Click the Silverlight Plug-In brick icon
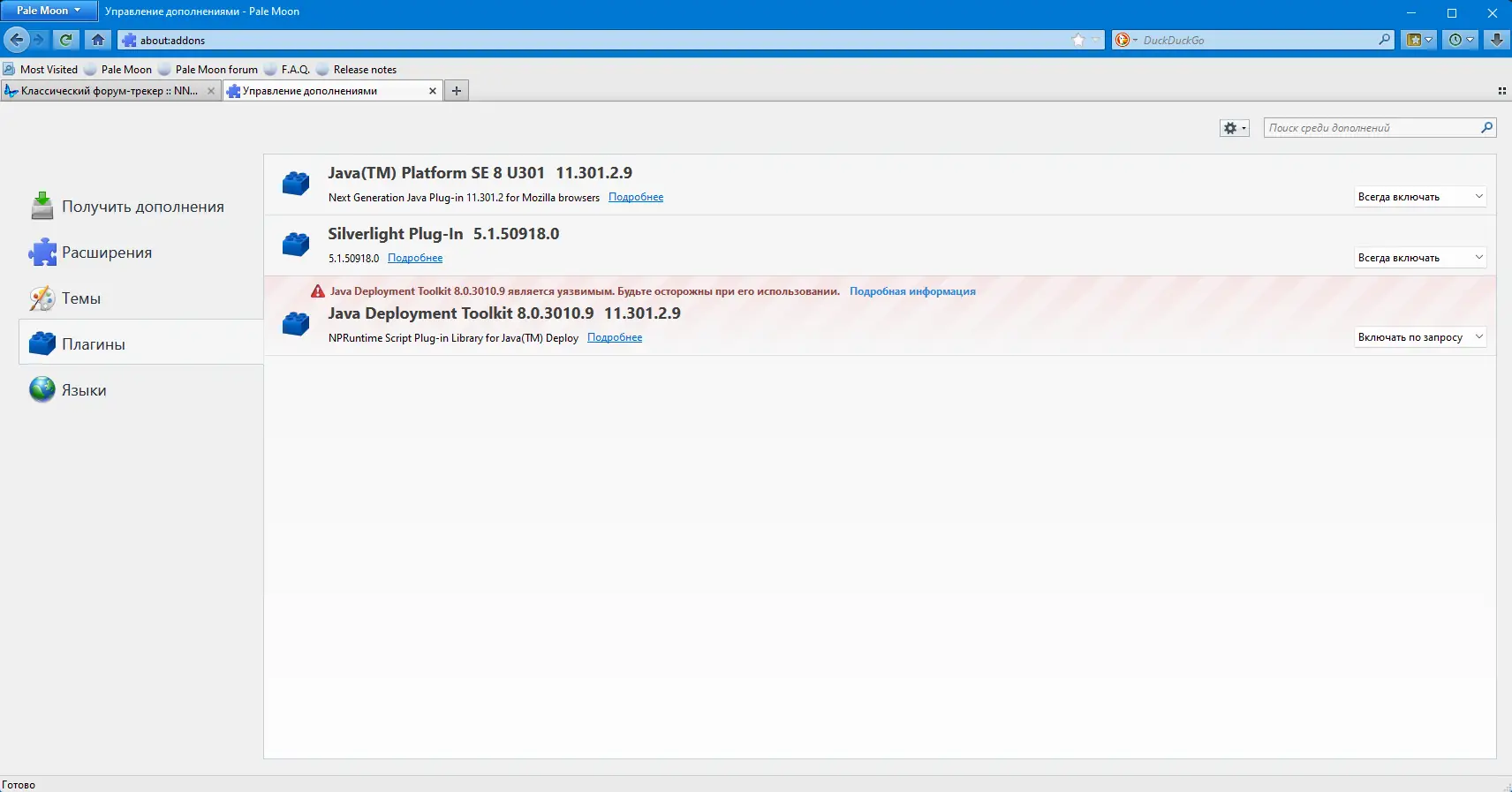This screenshot has width=1512, height=792. click(296, 244)
